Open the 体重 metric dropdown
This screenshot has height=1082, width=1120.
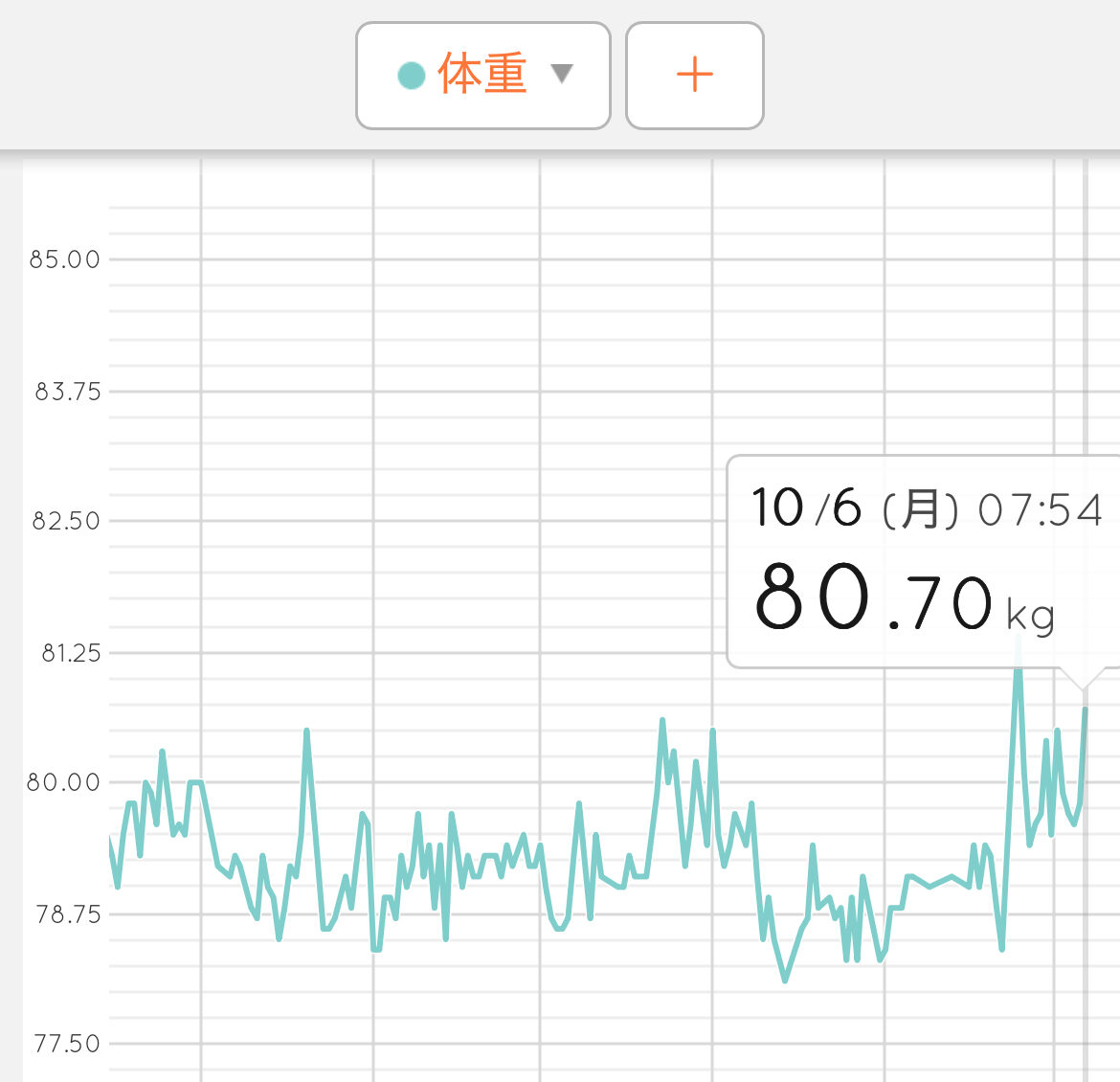482,76
